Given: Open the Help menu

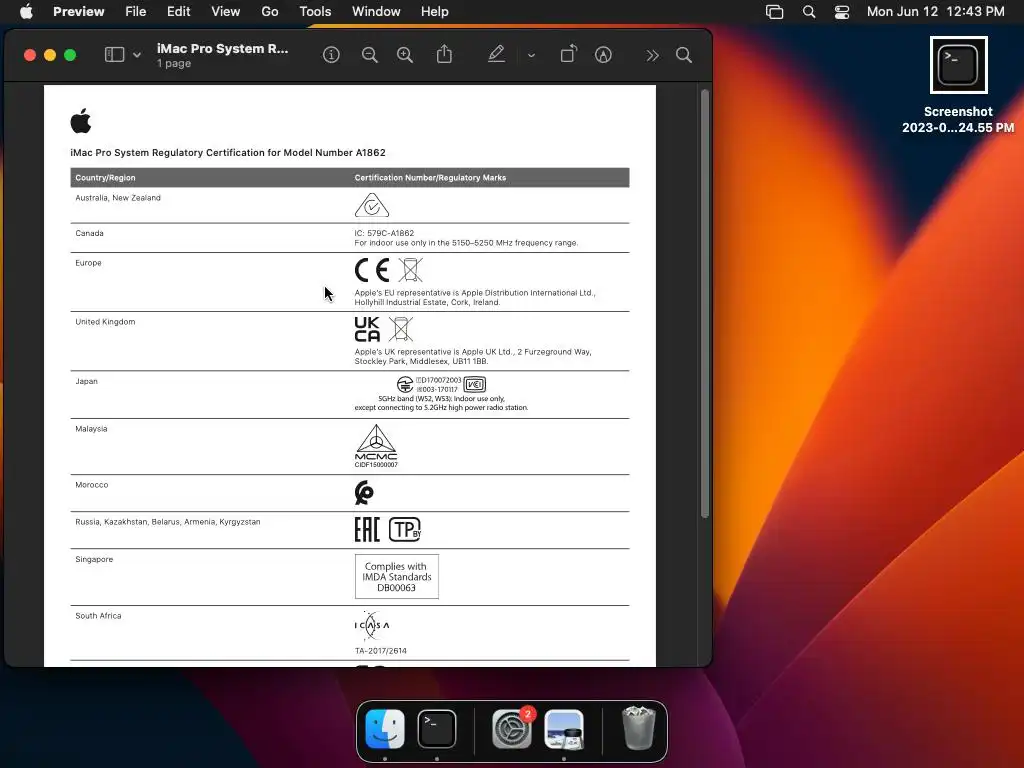Looking at the screenshot, I should (x=434, y=11).
